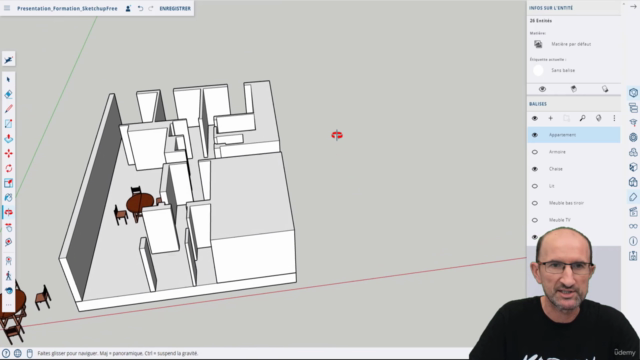Click the ENREGISTRER save button
Viewport: 640px width, 360px height.
point(175,8)
